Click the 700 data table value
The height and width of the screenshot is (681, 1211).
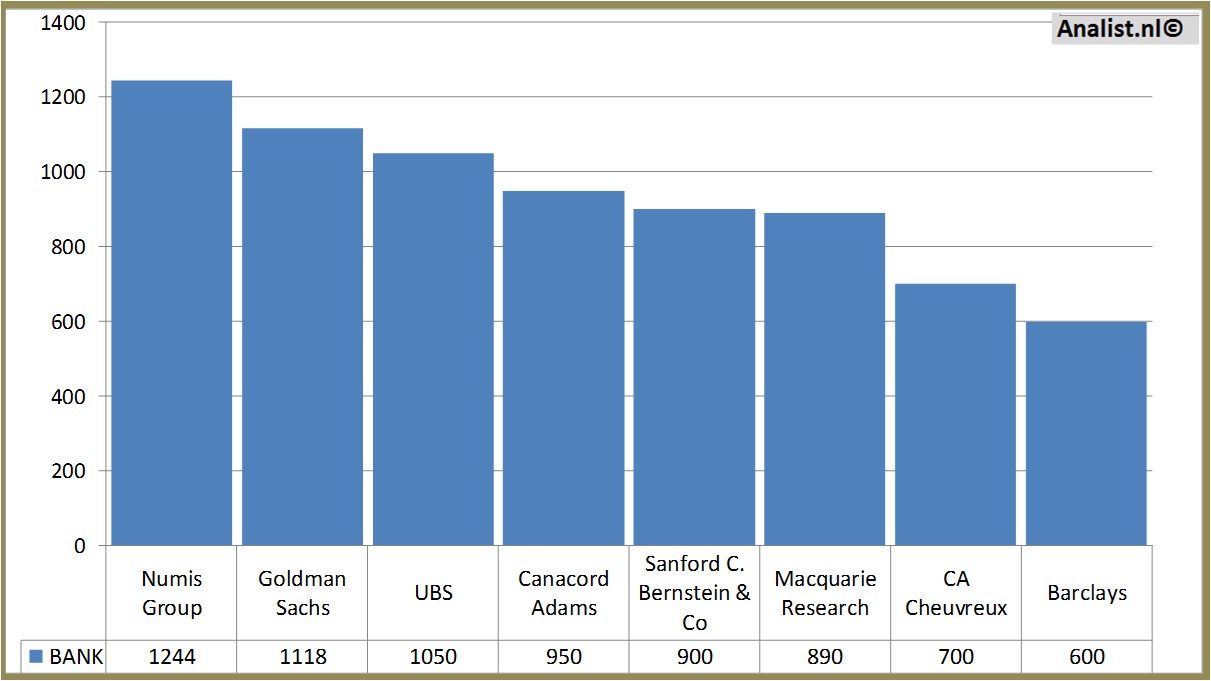tap(956, 657)
